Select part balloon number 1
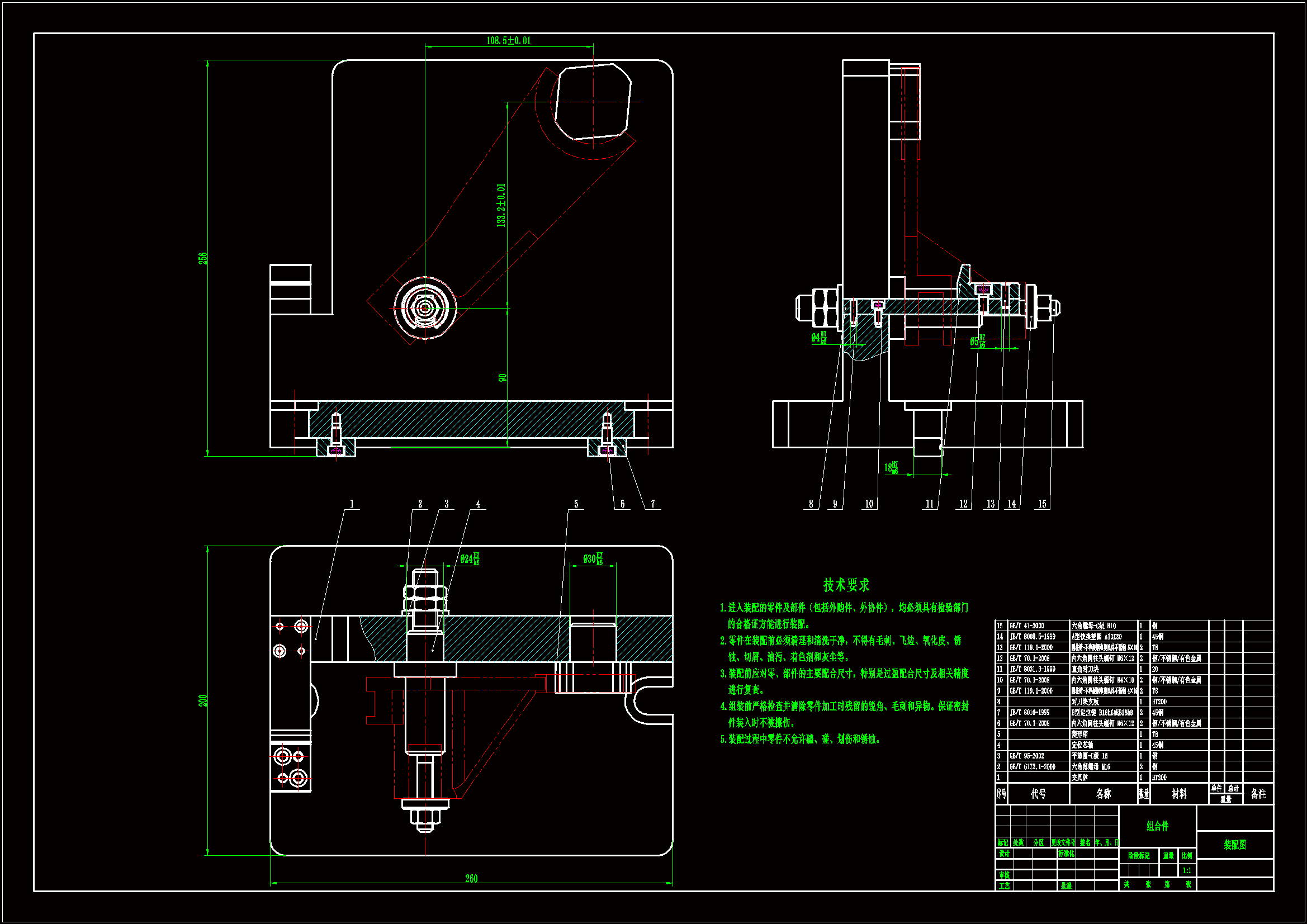 (352, 504)
